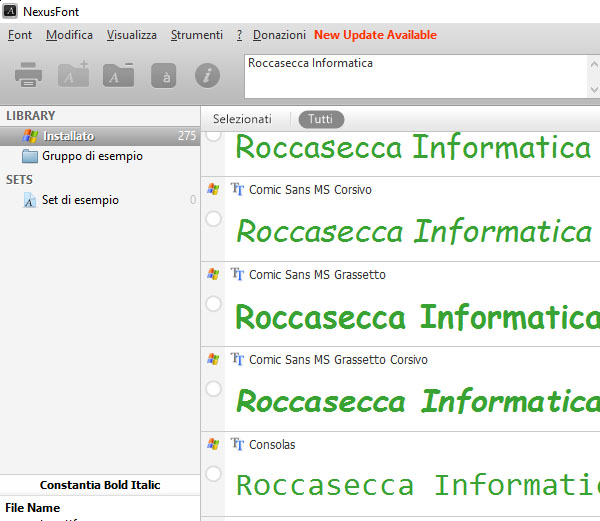Click the installed icon beside Comic Sans MS Corsivo
The width and height of the screenshot is (600, 521).
pyautogui.click(x=213, y=189)
